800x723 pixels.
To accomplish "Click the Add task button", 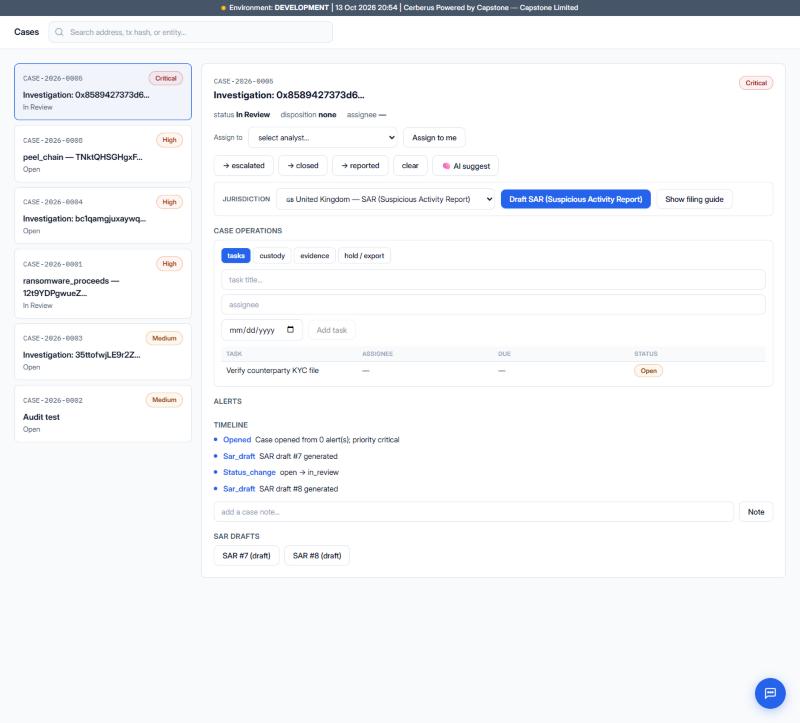I will click(332, 330).
